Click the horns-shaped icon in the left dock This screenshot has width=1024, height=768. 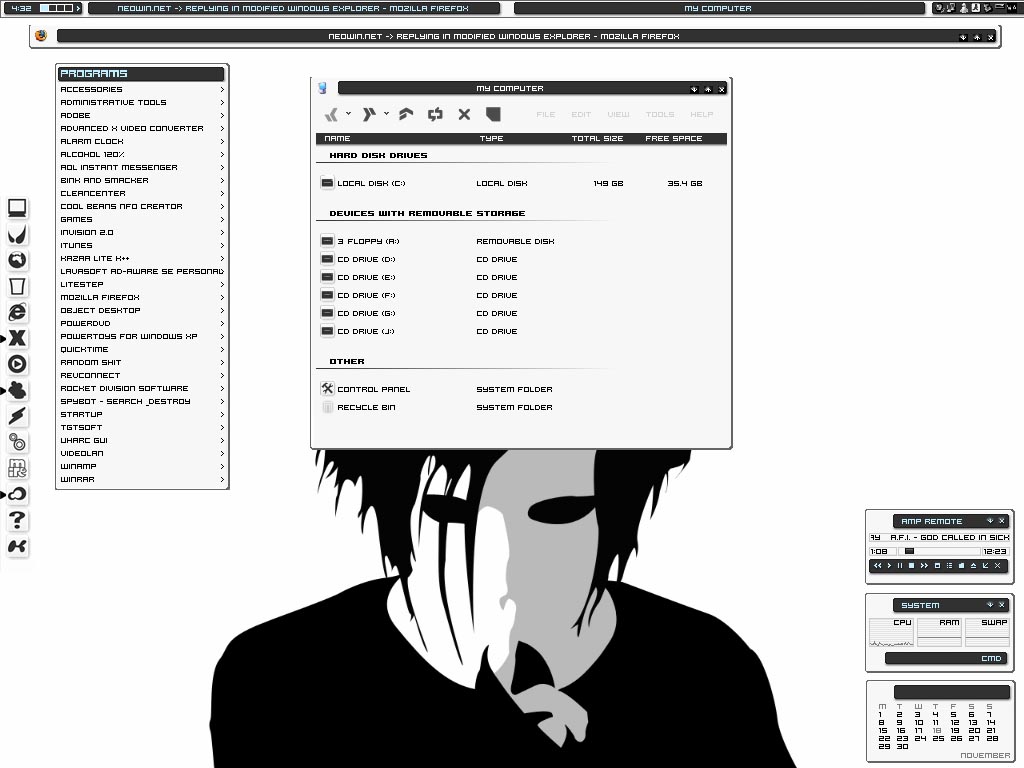[x=18, y=234]
